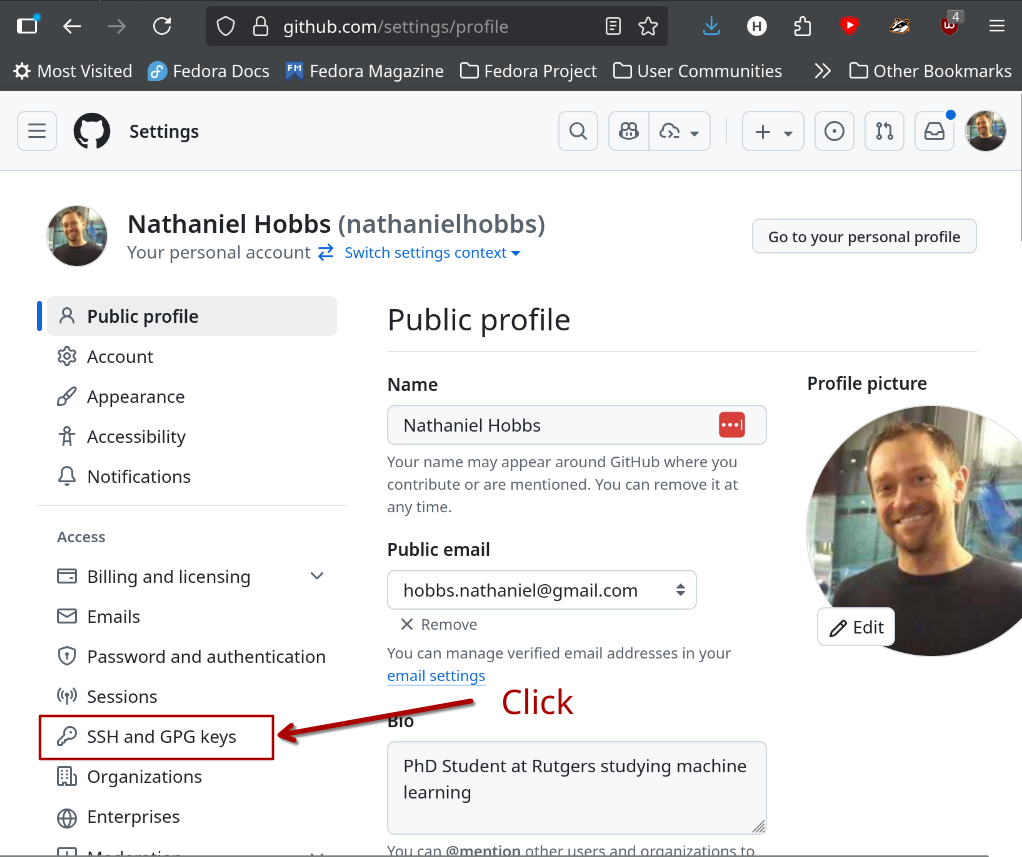
Task: Click the pull requests icon in the header
Action: click(x=884, y=131)
